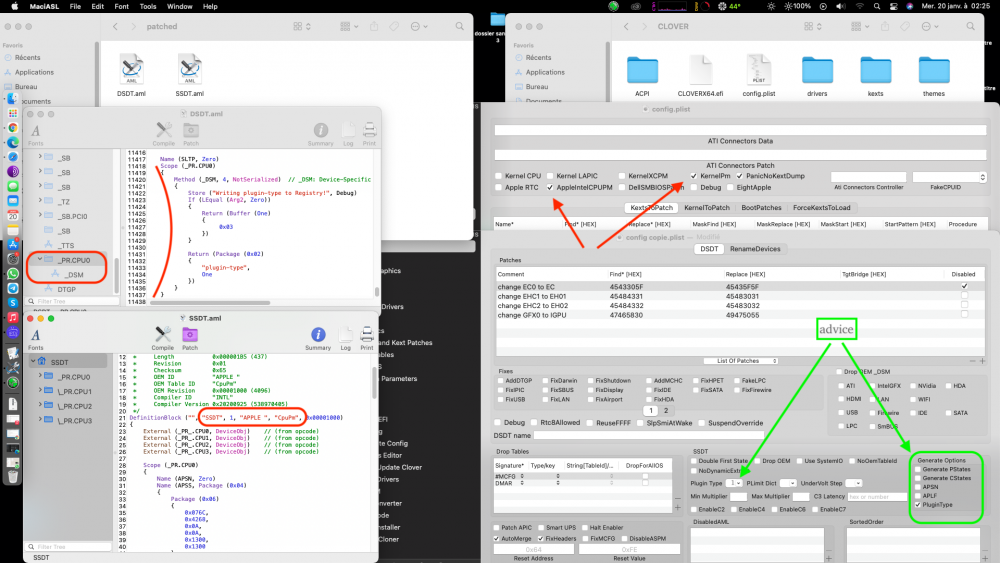The width and height of the screenshot is (1000, 563).
Task: Click the FakeCPUID stepper arrows
Action: click(x=982, y=177)
